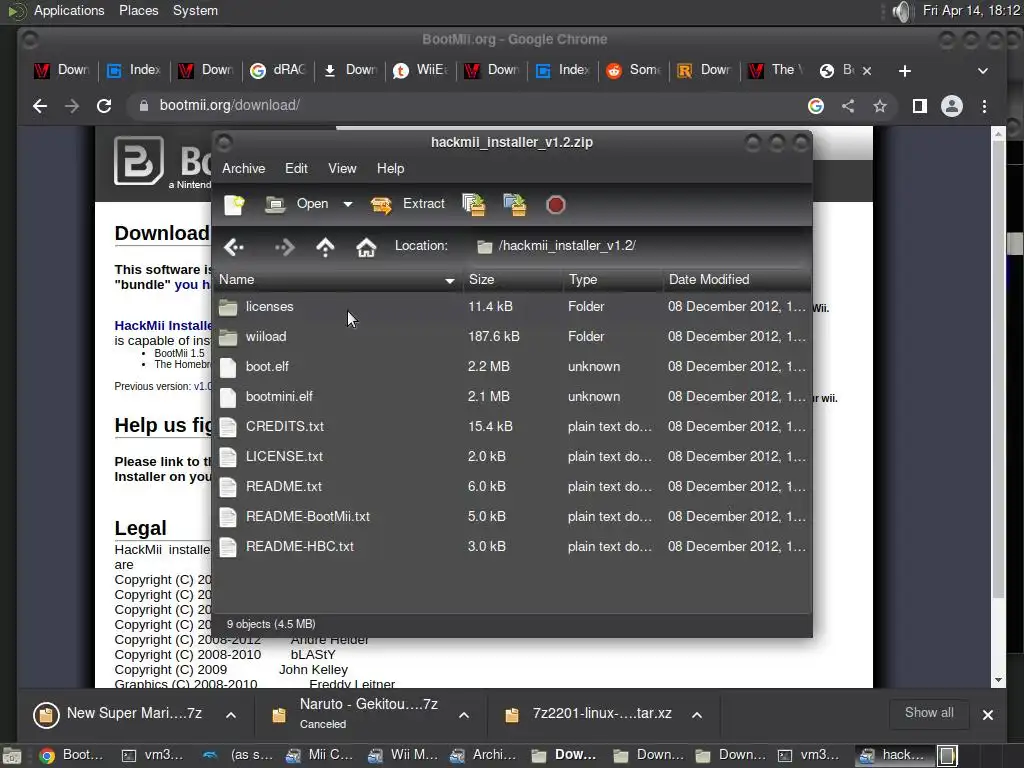Switch to the dRAG Google tab
1024x768 pixels.
coord(278,70)
